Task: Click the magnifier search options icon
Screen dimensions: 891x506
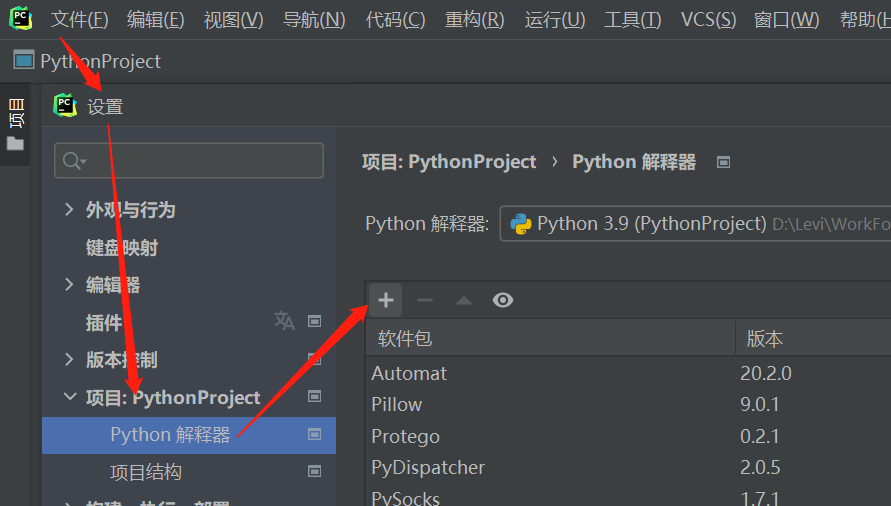Action: [74, 161]
